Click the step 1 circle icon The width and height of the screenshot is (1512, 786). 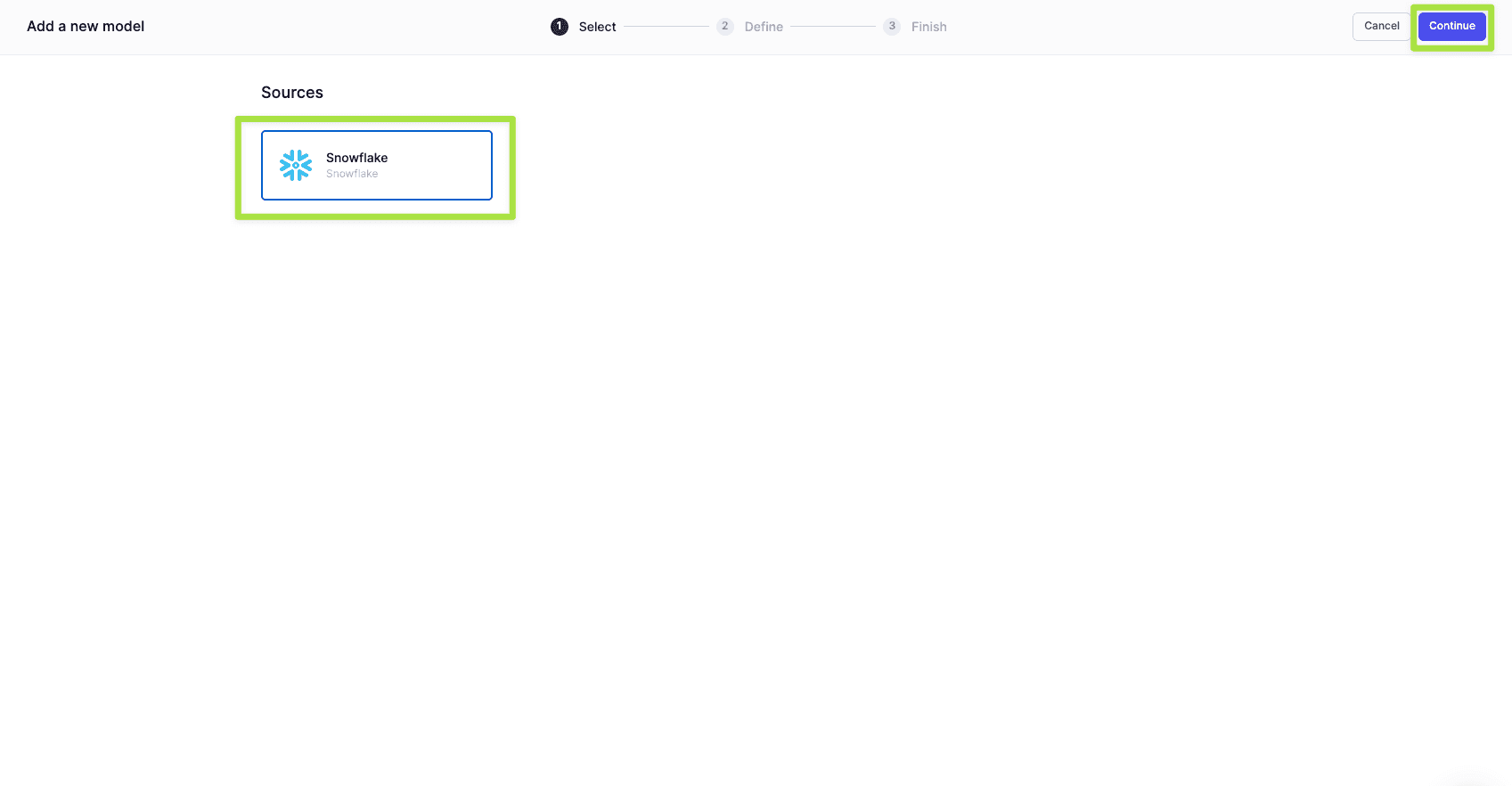pos(560,27)
